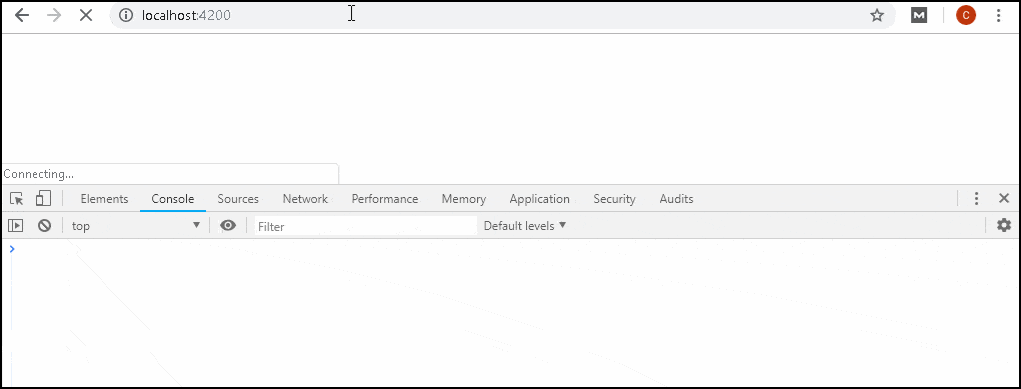Activate inspect element picker

pos(17,199)
